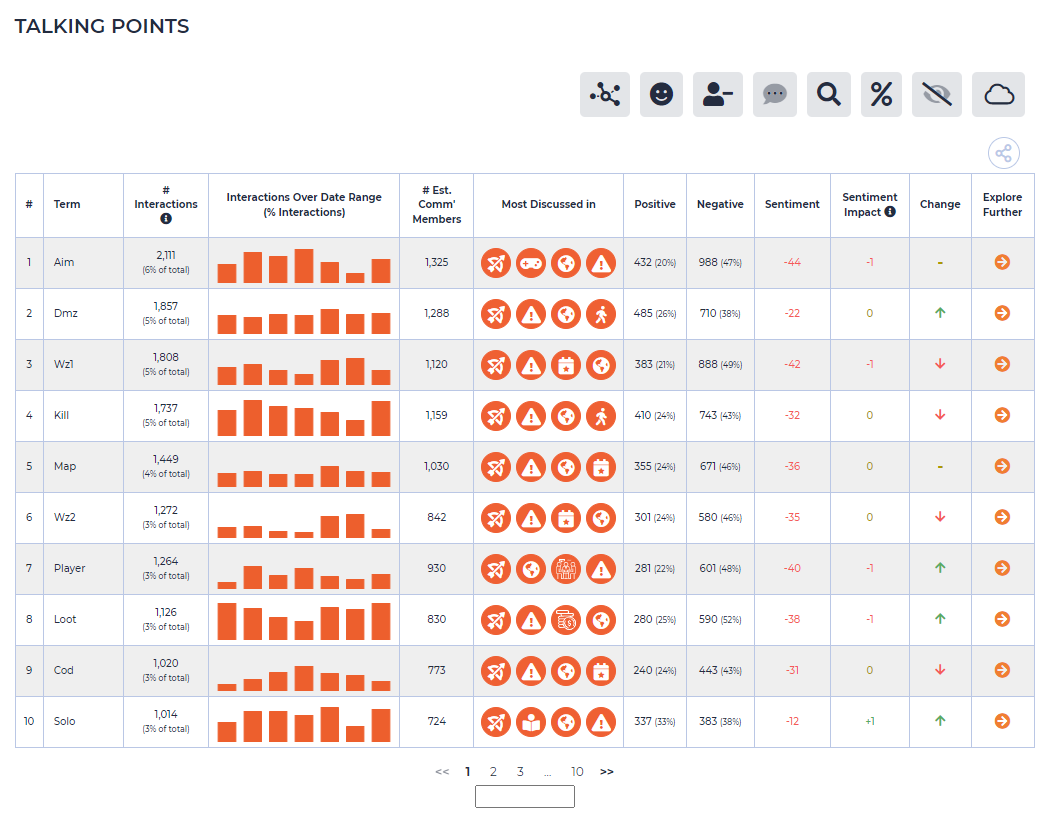Sort by the Negative column header
This screenshot has width=1054, height=818.
(x=720, y=204)
